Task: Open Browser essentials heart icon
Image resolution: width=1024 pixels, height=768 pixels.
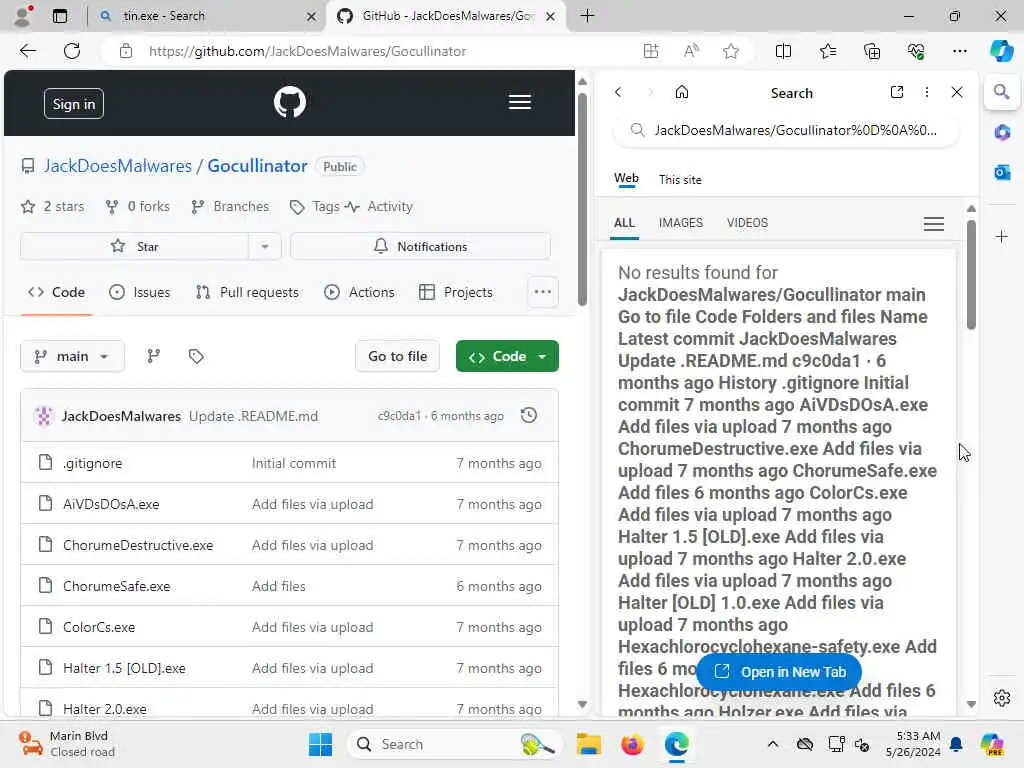Action: [x=916, y=51]
